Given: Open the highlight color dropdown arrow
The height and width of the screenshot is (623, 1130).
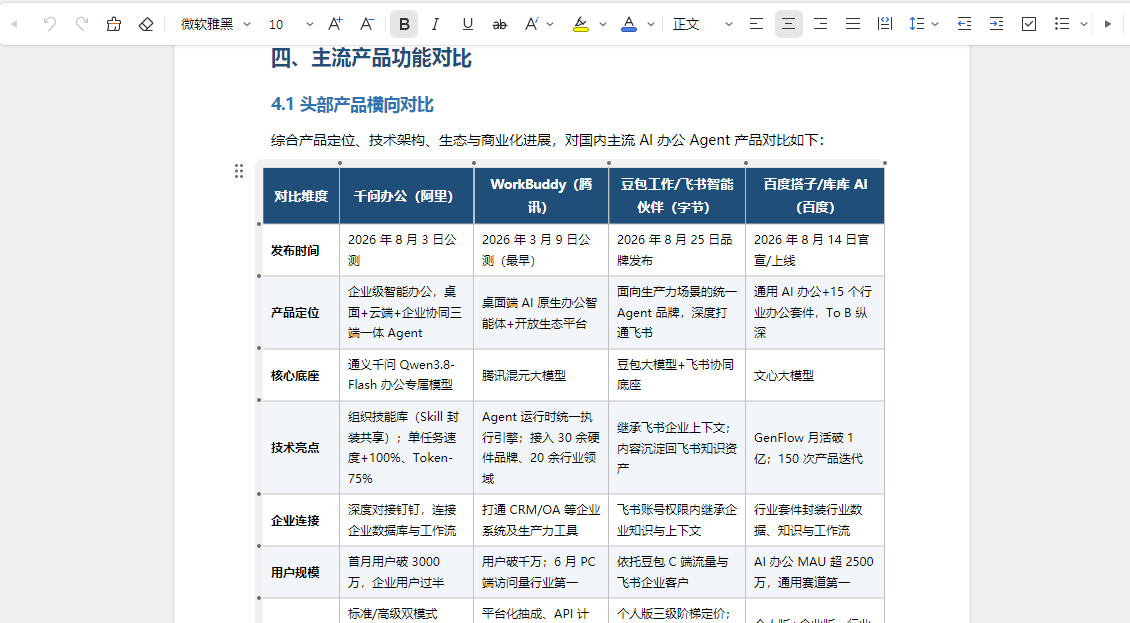Looking at the screenshot, I should [602, 25].
